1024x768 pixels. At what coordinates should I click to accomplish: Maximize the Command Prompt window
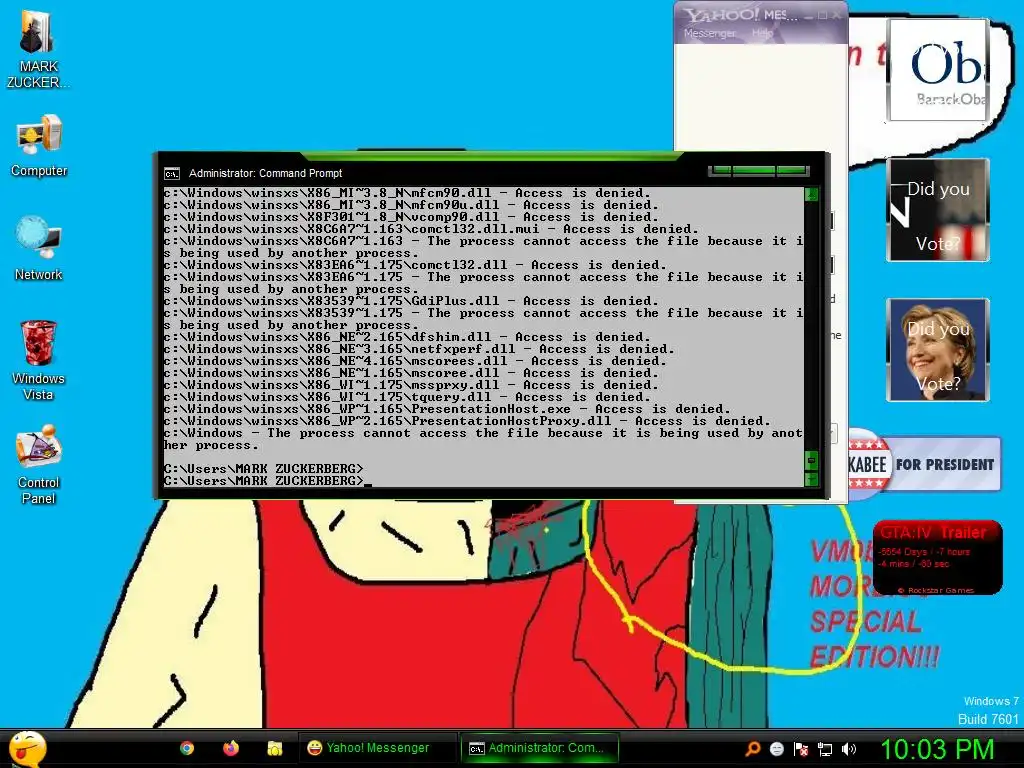click(754, 171)
